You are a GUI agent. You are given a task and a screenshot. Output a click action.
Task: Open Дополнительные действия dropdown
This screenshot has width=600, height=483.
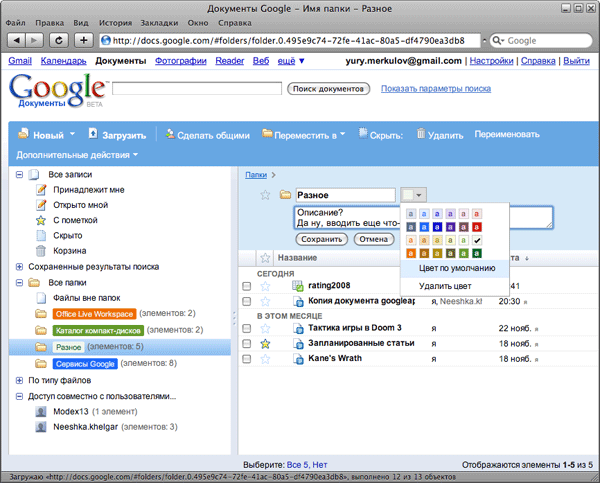tap(77, 155)
